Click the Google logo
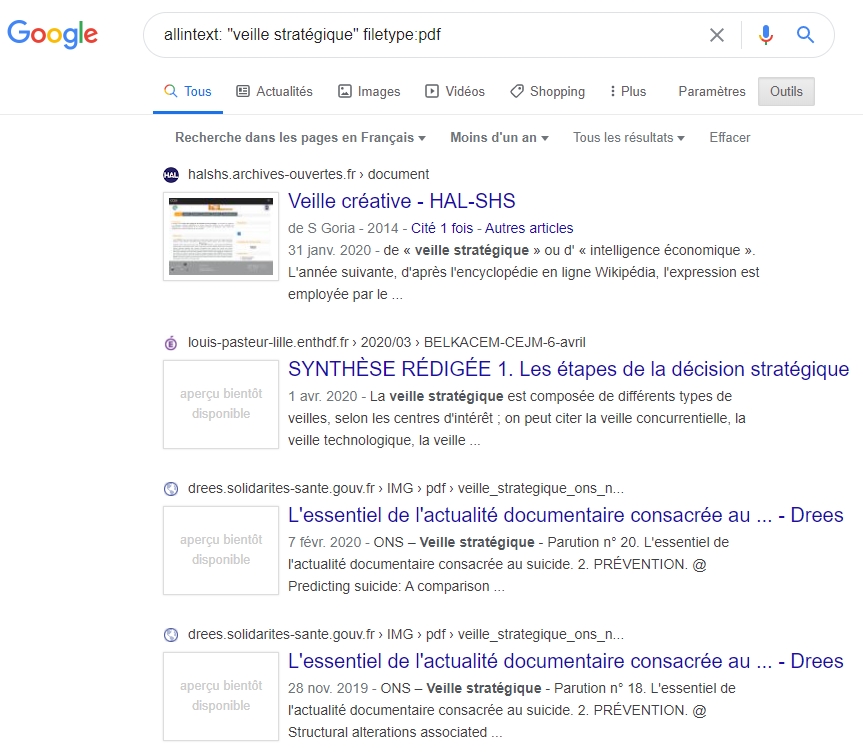Viewport: 863px width, 756px height. [x=52, y=34]
